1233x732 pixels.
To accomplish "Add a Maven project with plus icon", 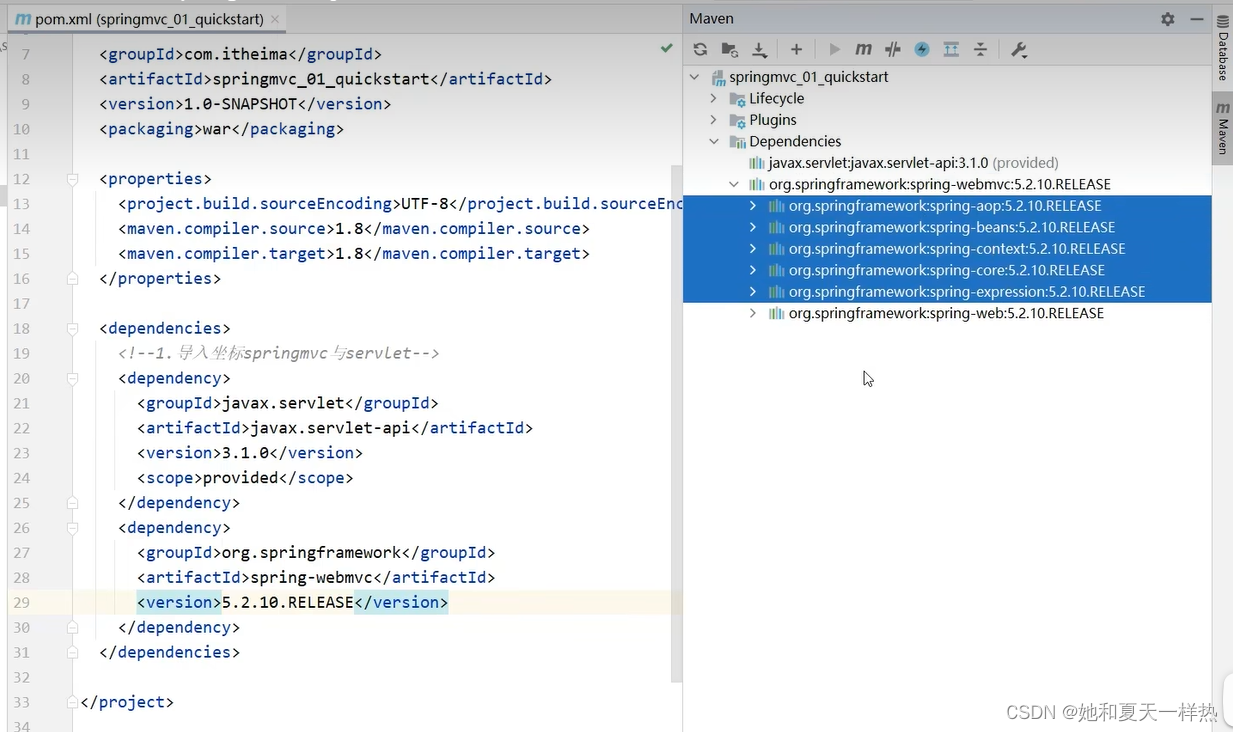I will point(796,49).
